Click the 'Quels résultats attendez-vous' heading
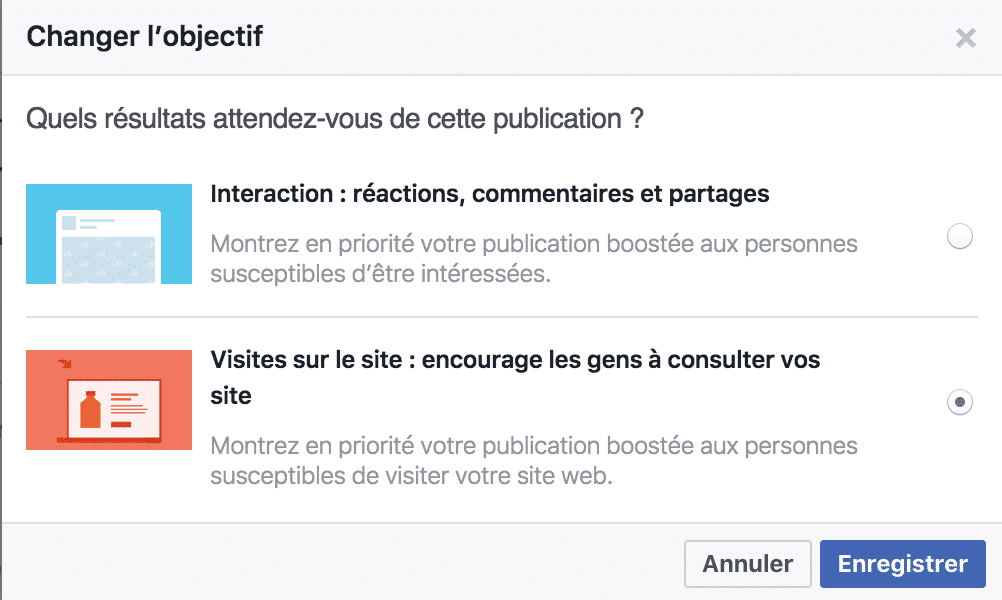Screen dimensions: 1002x600 pos(334,119)
